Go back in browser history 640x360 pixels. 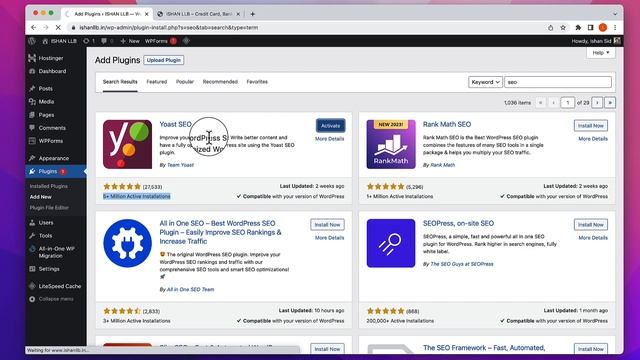33,27
